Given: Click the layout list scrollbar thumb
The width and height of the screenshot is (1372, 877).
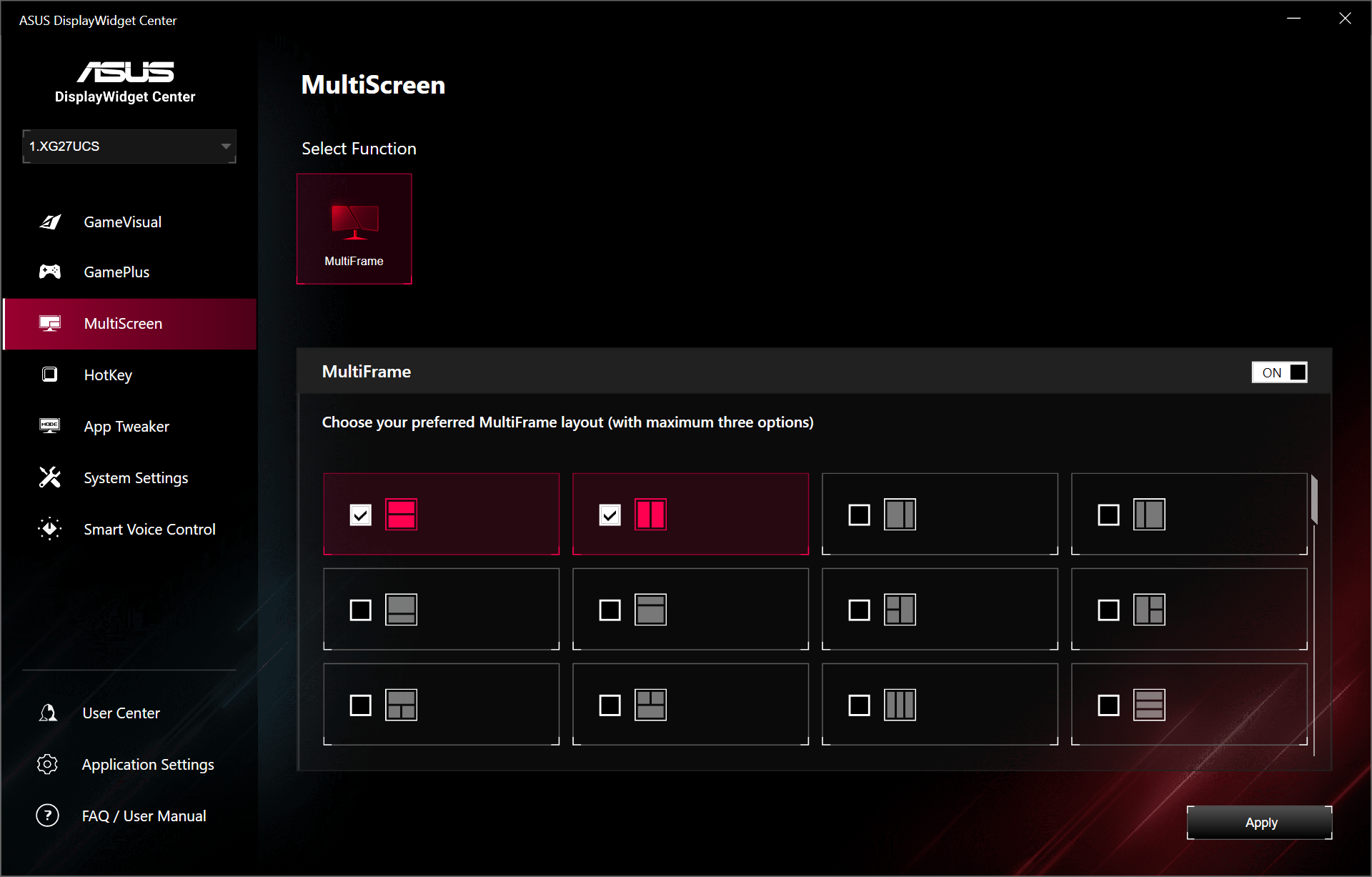Looking at the screenshot, I should coord(1313,500).
